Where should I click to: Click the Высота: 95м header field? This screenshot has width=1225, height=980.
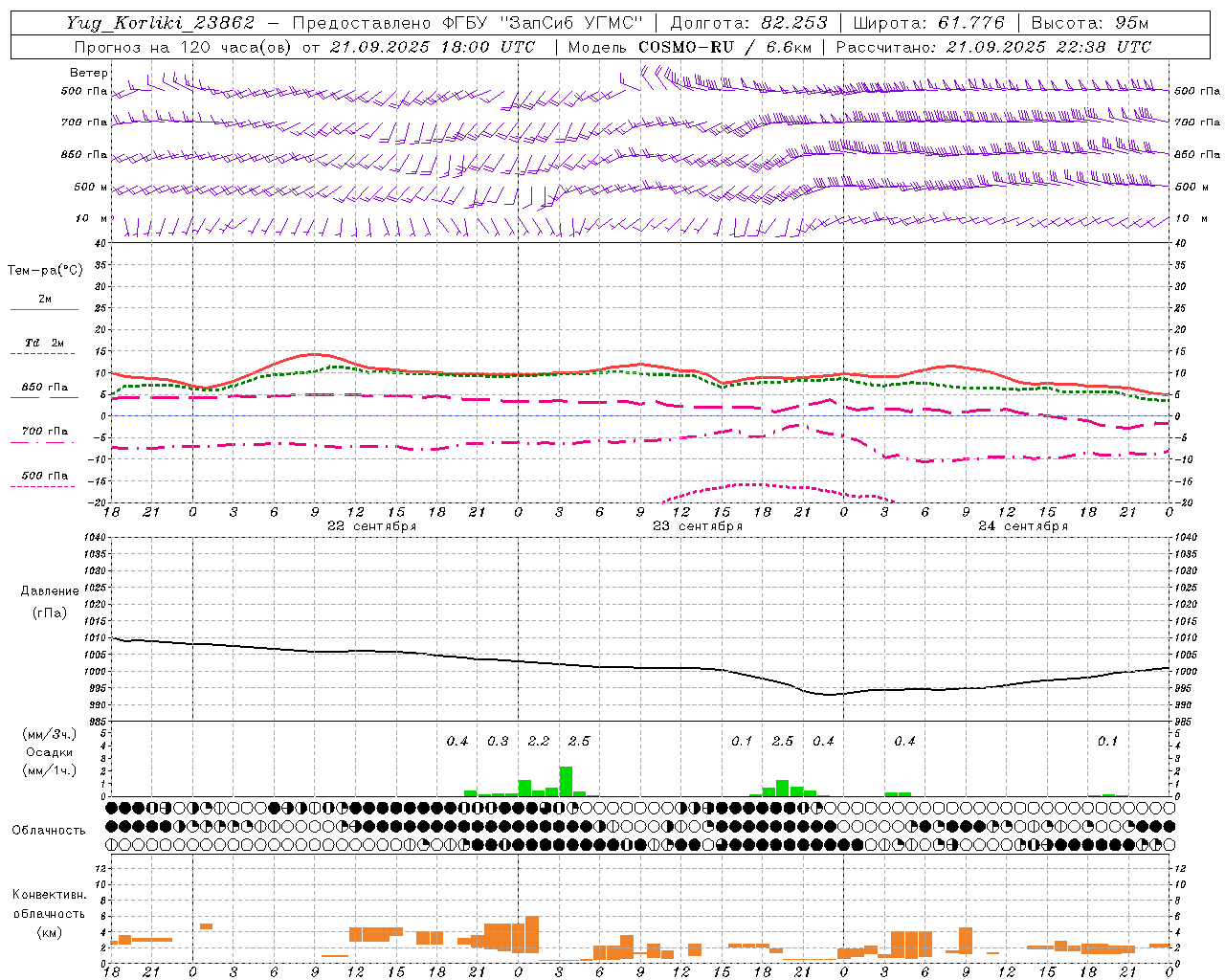tap(1090, 23)
